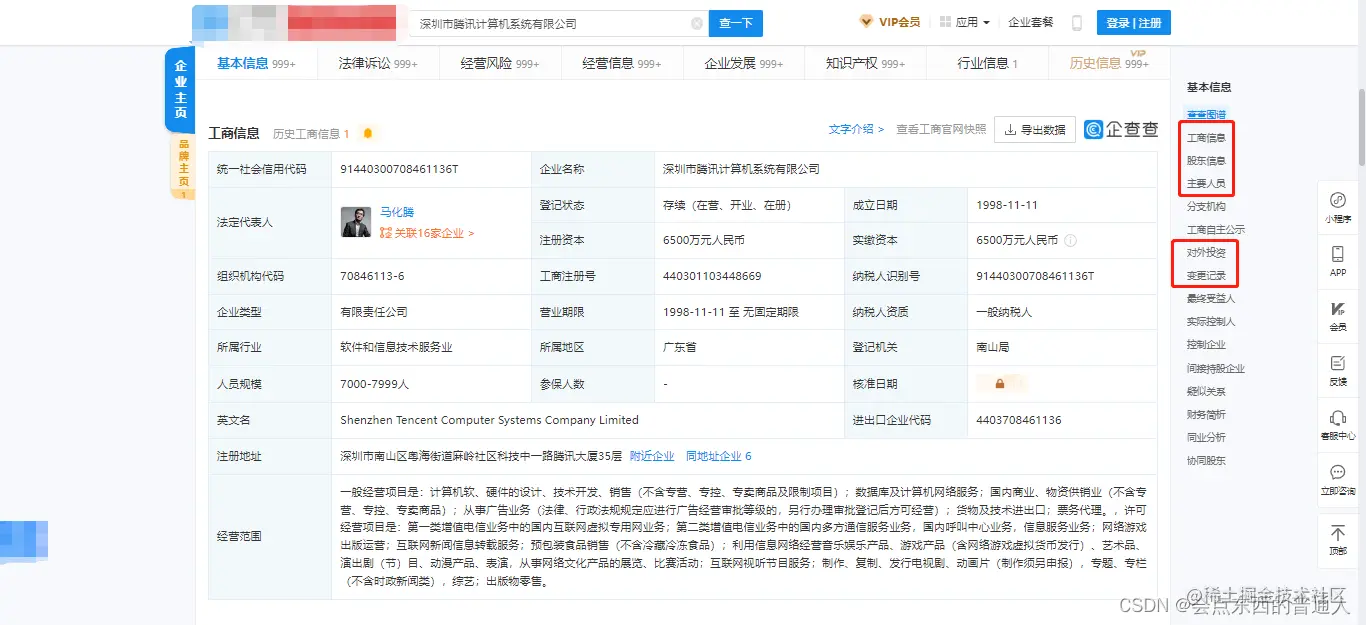Go to 财务简析 in side navigation
Image resolution: width=1366 pixels, height=625 pixels.
click(1206, 415)
